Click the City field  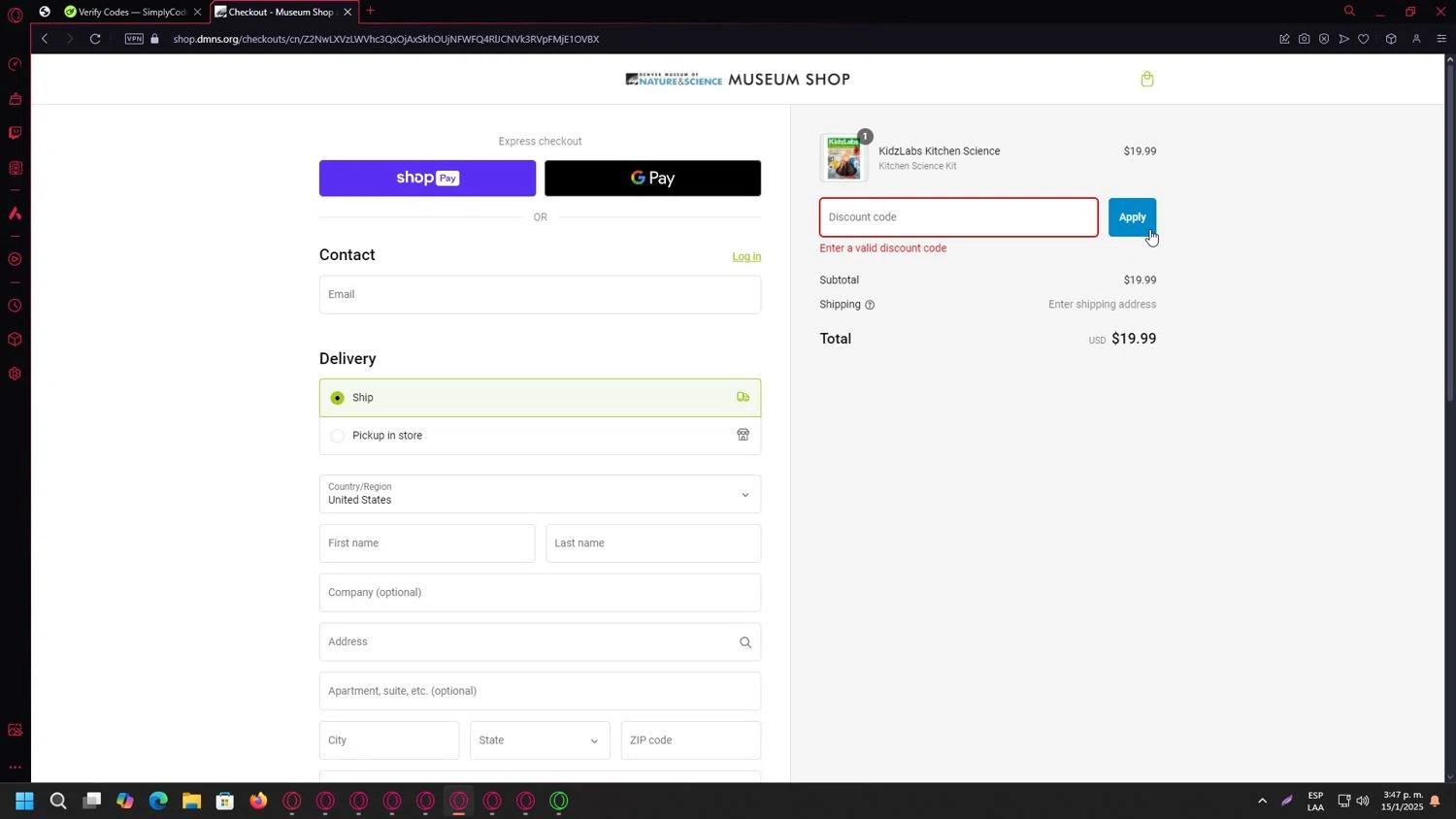coord(389,740)
